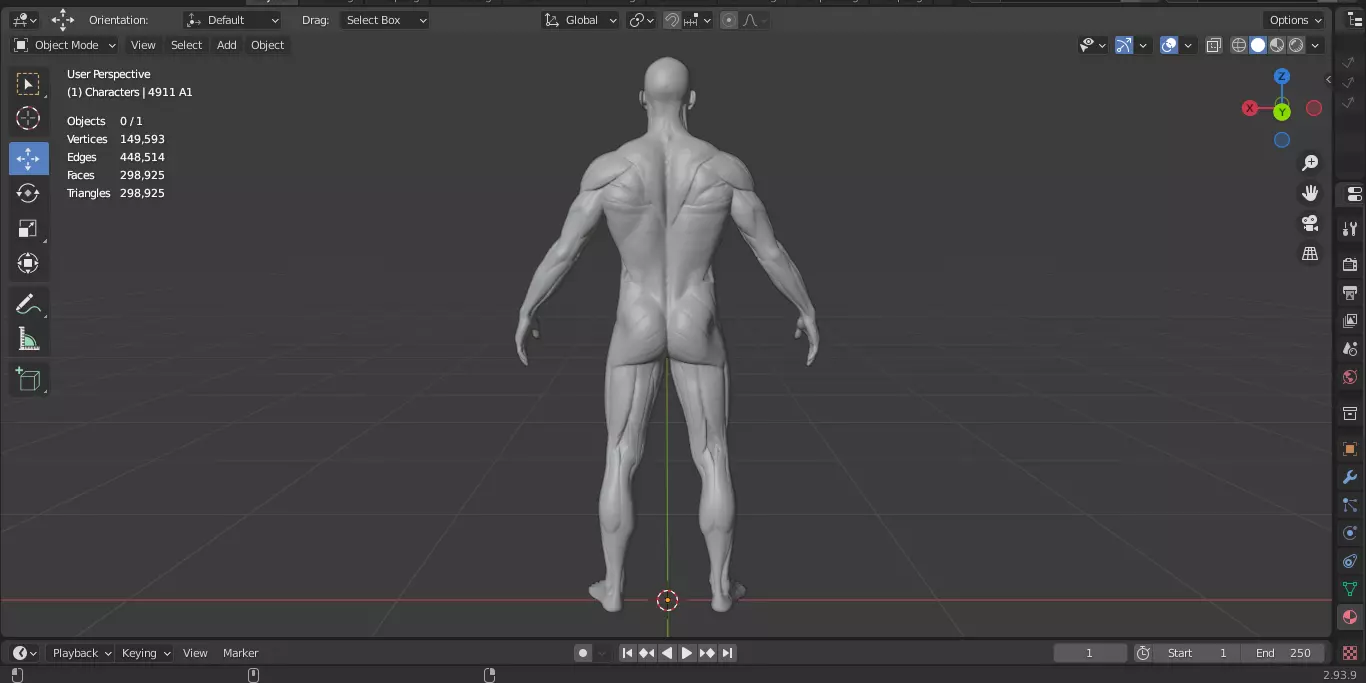Toggle viewport overlays display

click(x=1169, y=45)
